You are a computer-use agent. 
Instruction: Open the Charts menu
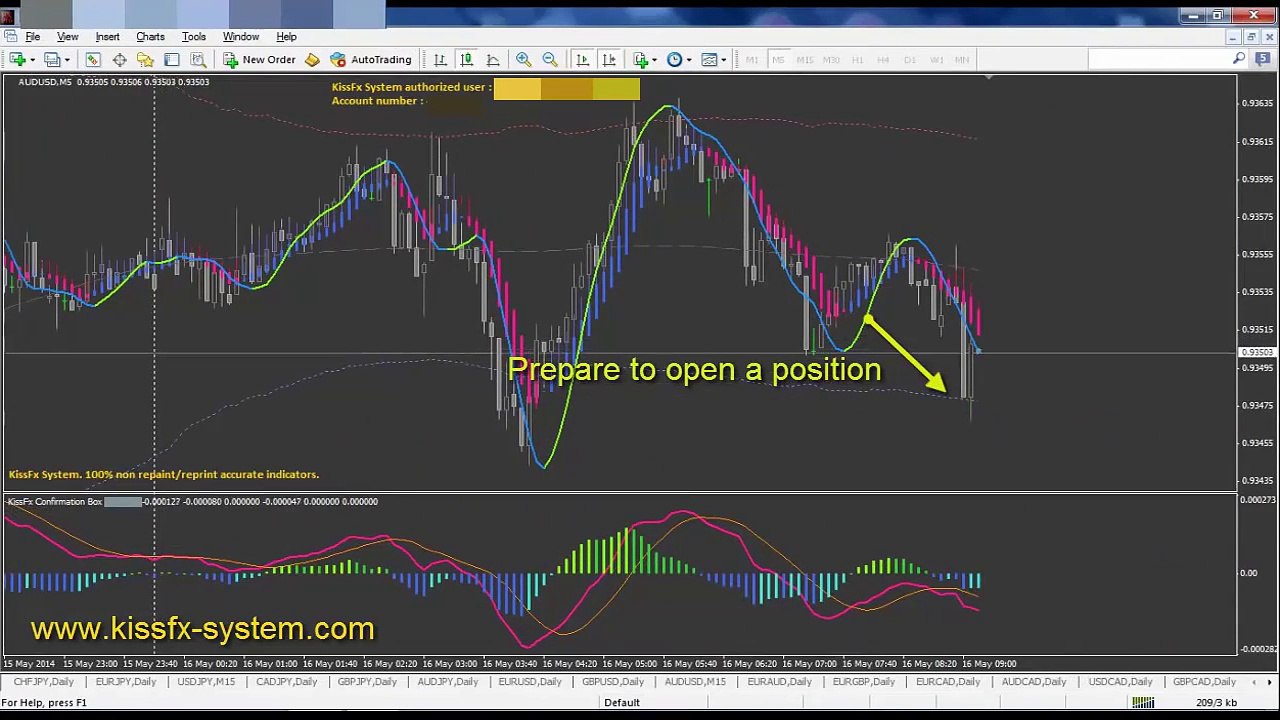coord(150,37)
